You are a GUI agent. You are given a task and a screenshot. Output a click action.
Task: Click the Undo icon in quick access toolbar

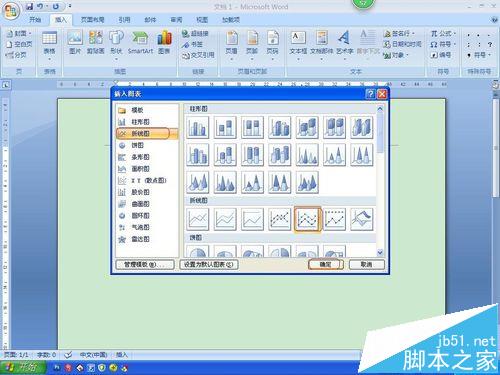(x=40, y=6)
